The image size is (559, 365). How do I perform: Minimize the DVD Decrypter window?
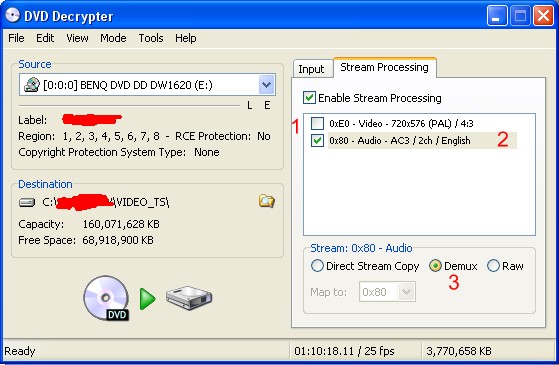click(497, 16)
